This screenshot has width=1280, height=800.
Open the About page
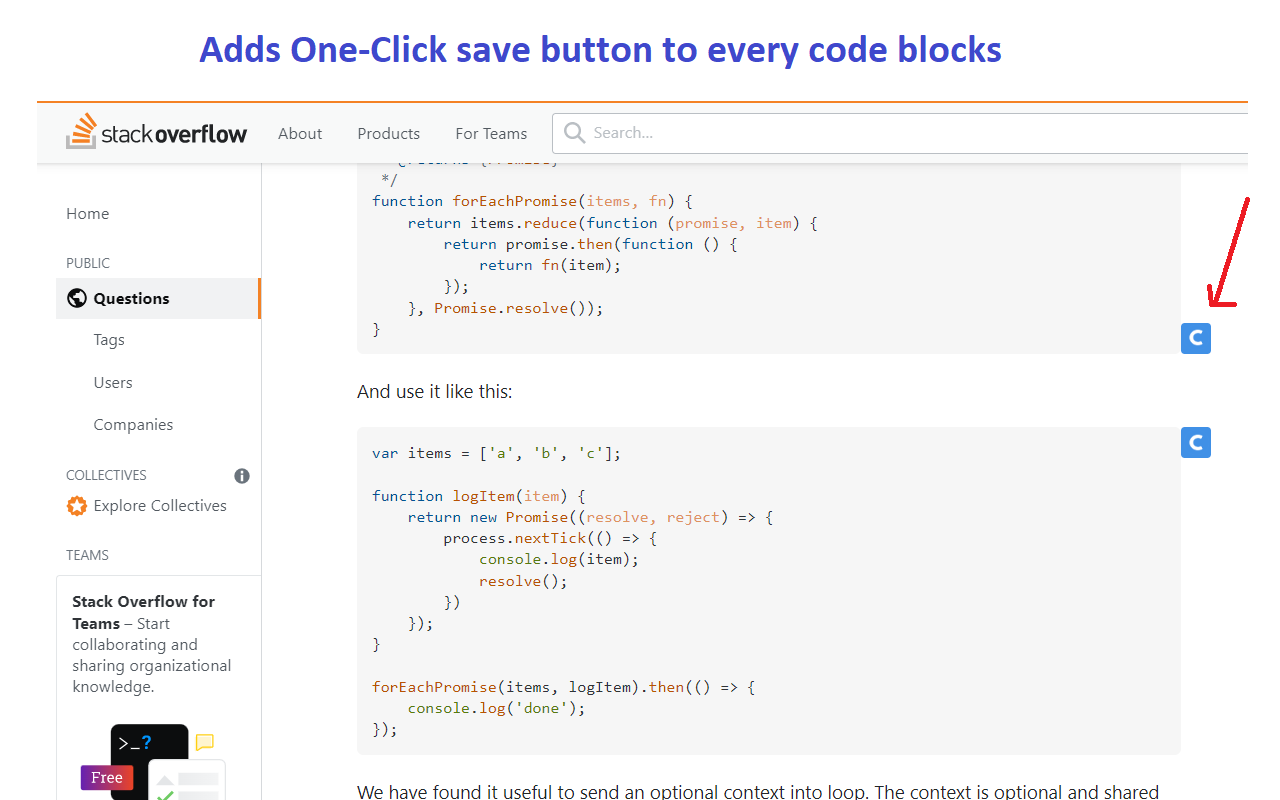click(x=300, y=133)
